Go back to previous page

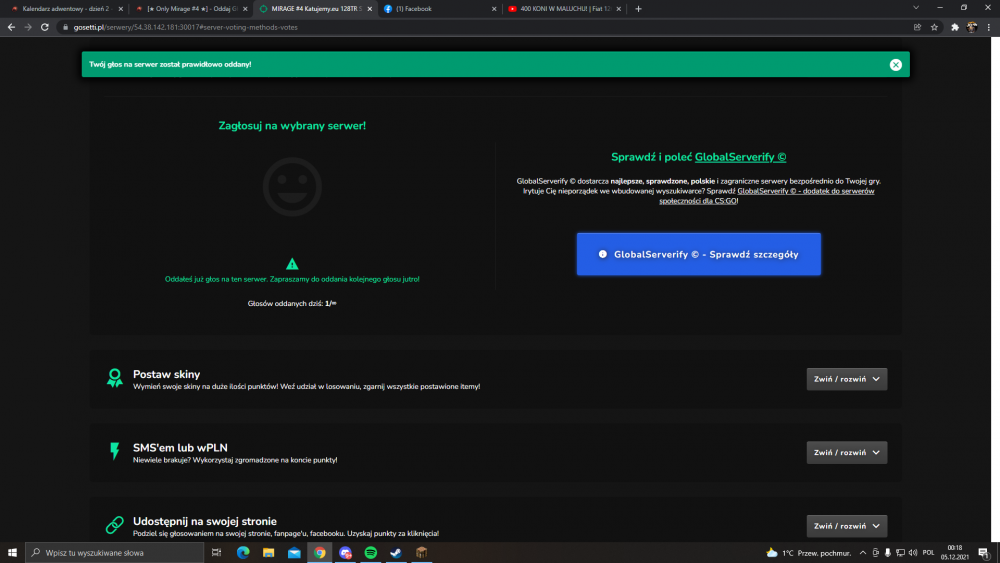click(11, 27)
